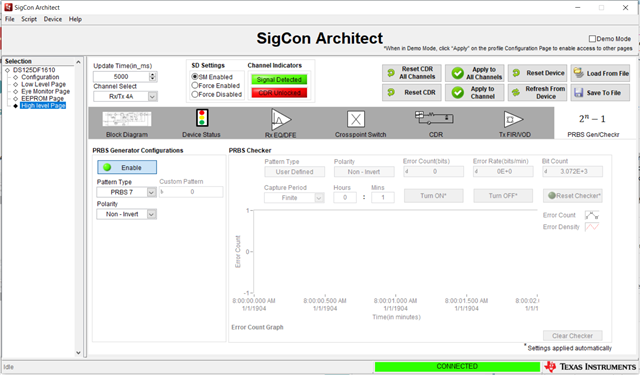This screenshot has height=375, width=640.
Task: Click the Reset CDR All Channels button
Action: [412, 73]
